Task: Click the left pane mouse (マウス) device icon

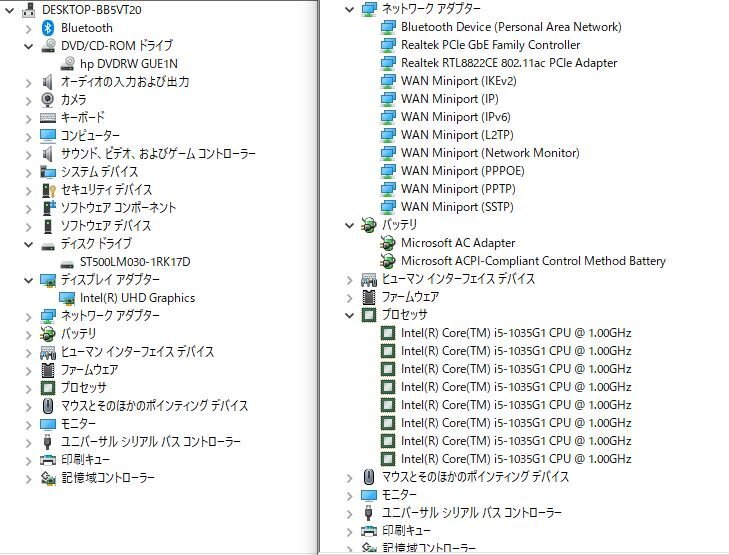Action: 47,406
